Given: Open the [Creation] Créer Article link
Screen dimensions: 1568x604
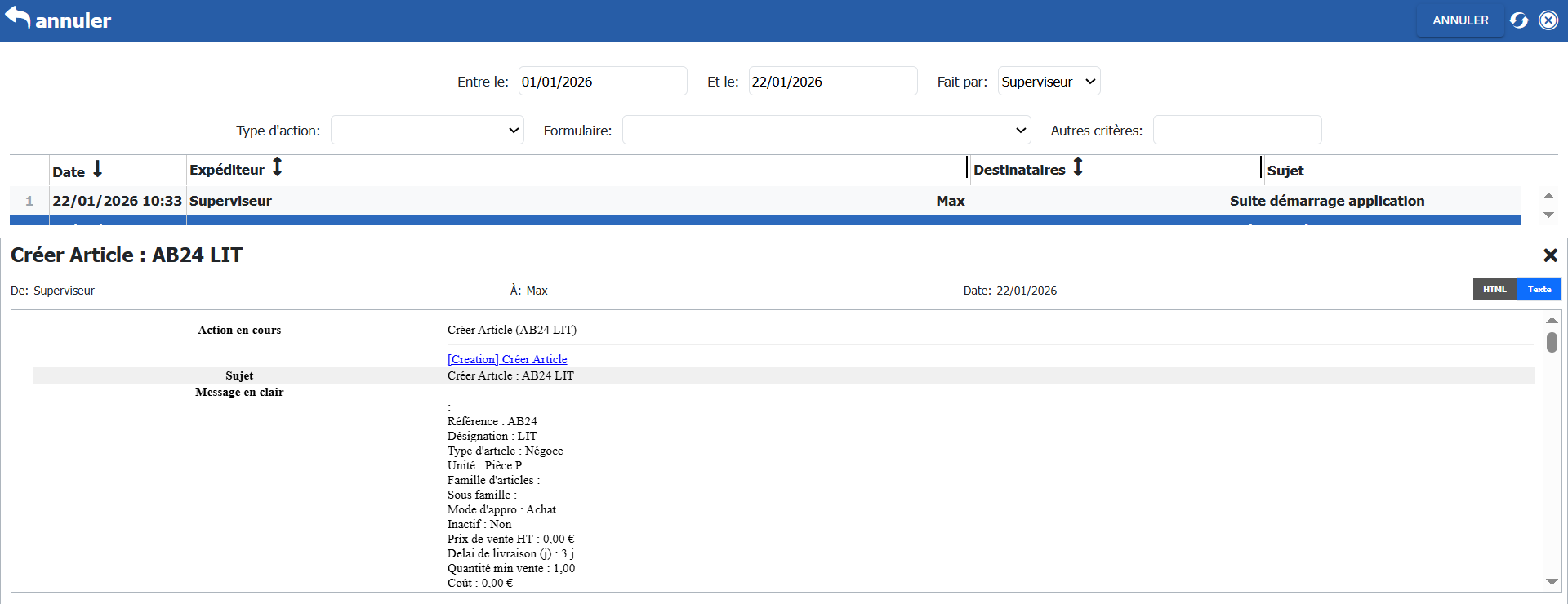Looking at the screenshot, I should 506,359.
